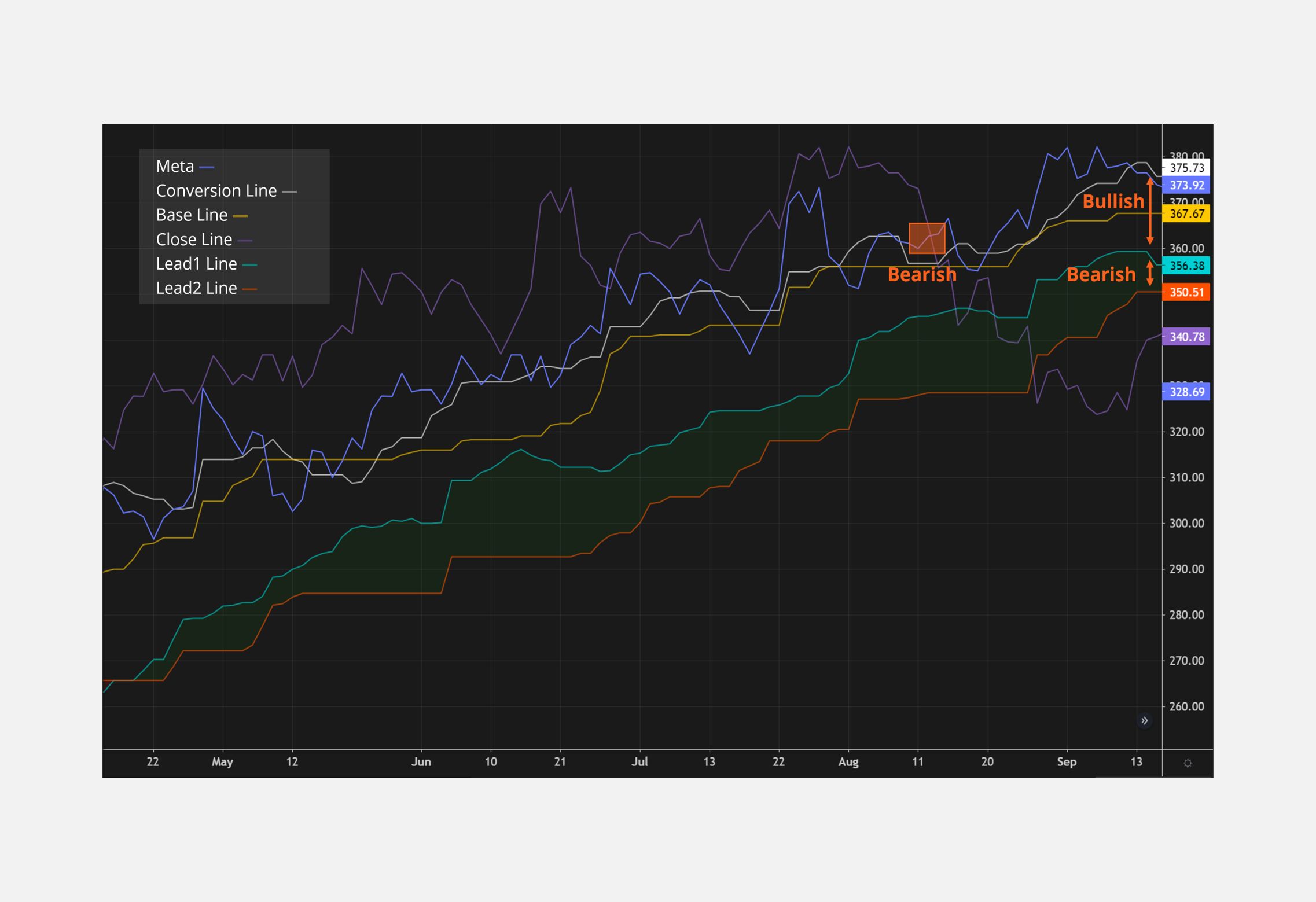The image size is (1316, 902).
Task: Select the Lead2 Line legend entry
Action: coord(197,288)
